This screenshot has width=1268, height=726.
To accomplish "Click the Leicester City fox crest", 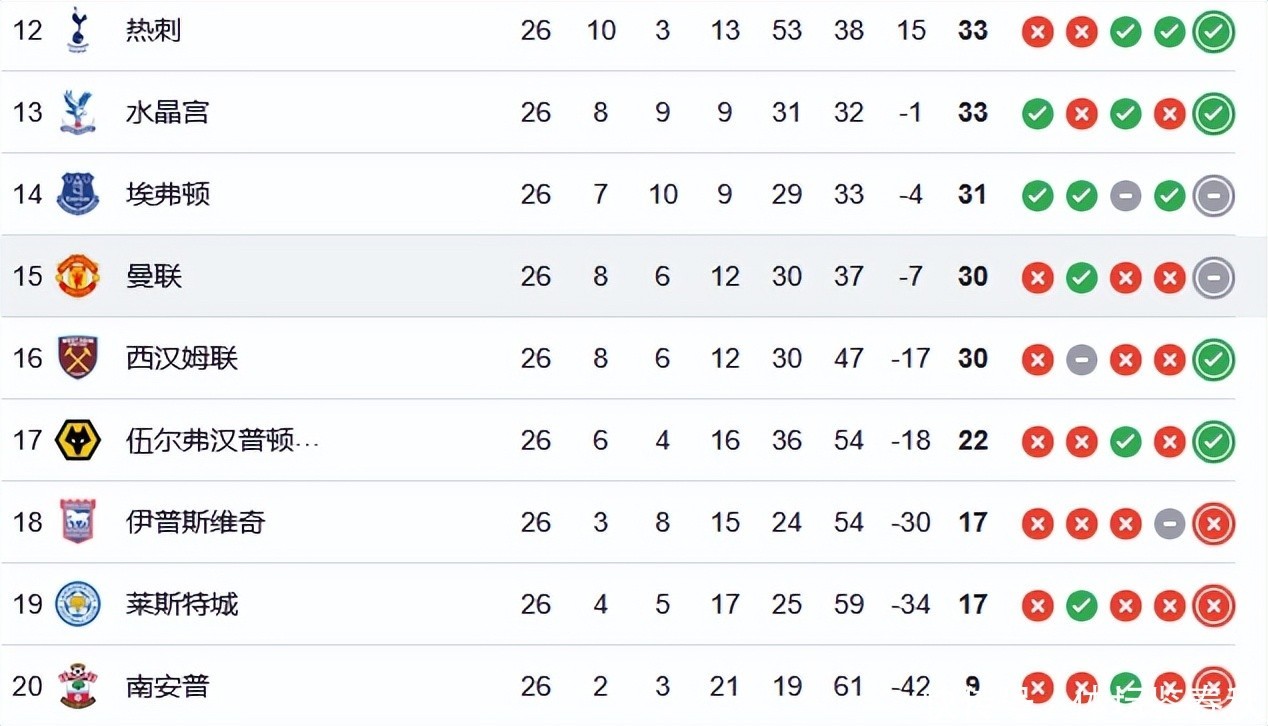I will [x=78, y=604].
